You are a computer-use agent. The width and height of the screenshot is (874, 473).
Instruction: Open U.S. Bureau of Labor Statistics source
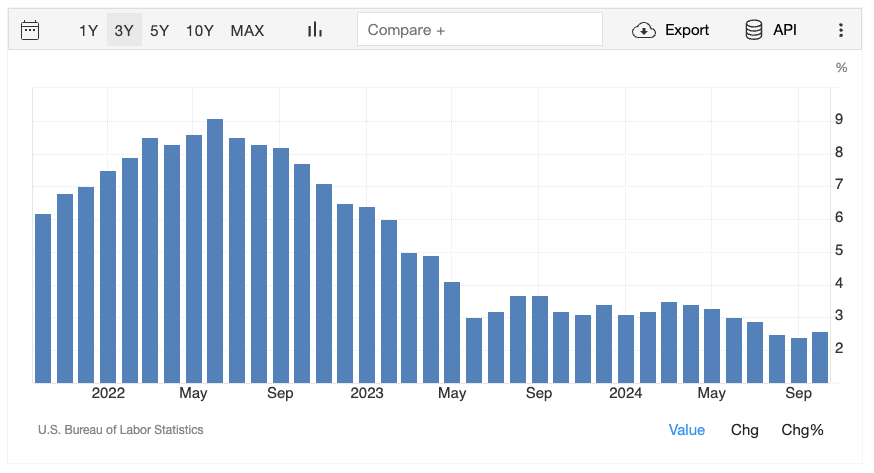coord(120,430)
